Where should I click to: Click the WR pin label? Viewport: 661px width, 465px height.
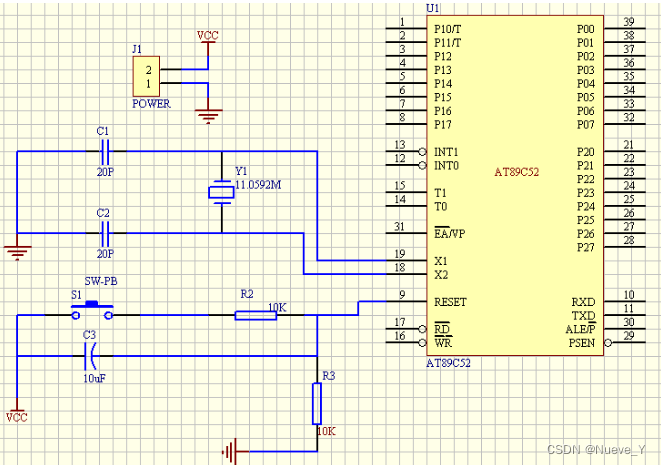[x=443, y=343]
